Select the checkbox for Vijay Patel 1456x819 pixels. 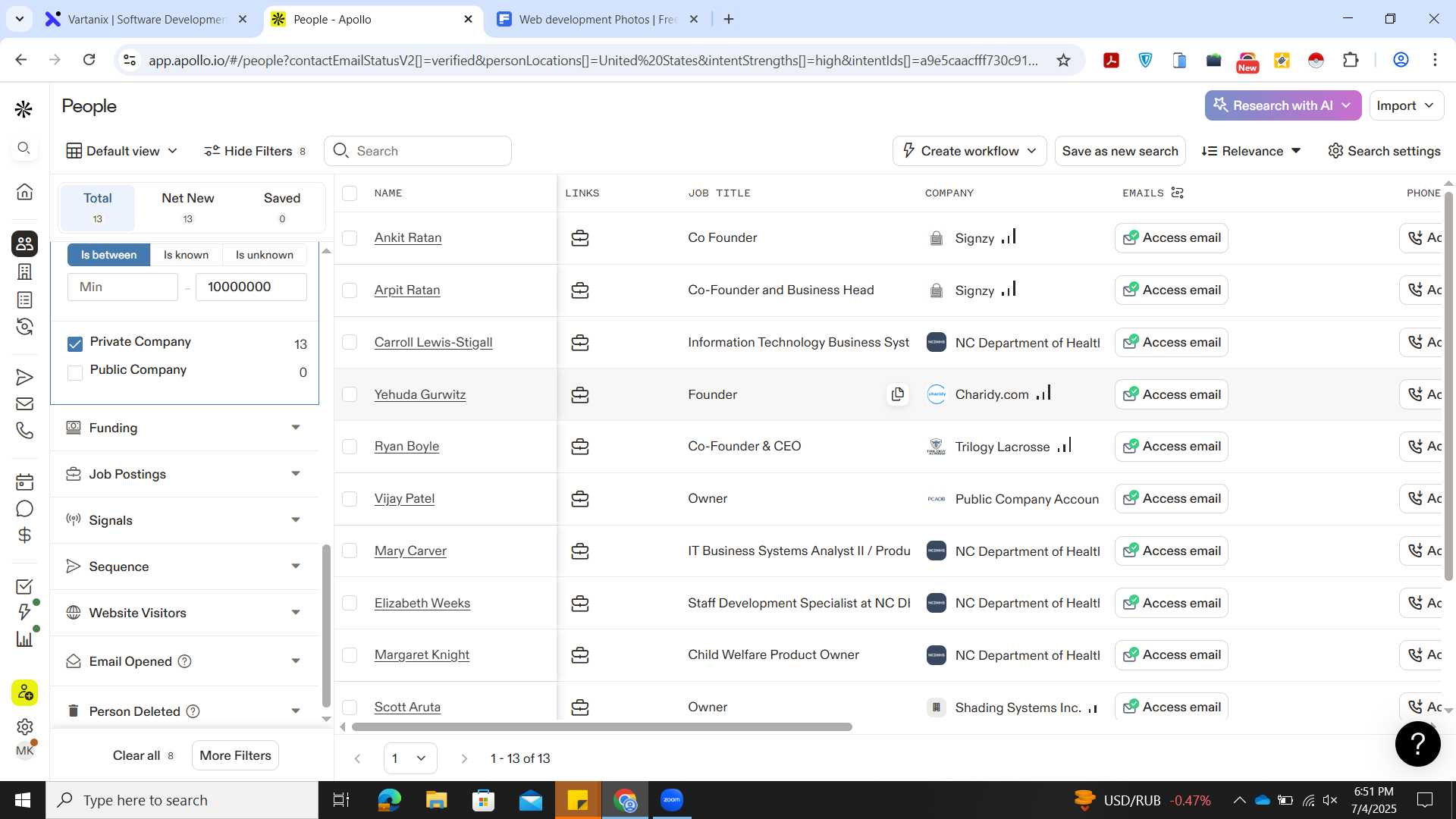(350, 499)
